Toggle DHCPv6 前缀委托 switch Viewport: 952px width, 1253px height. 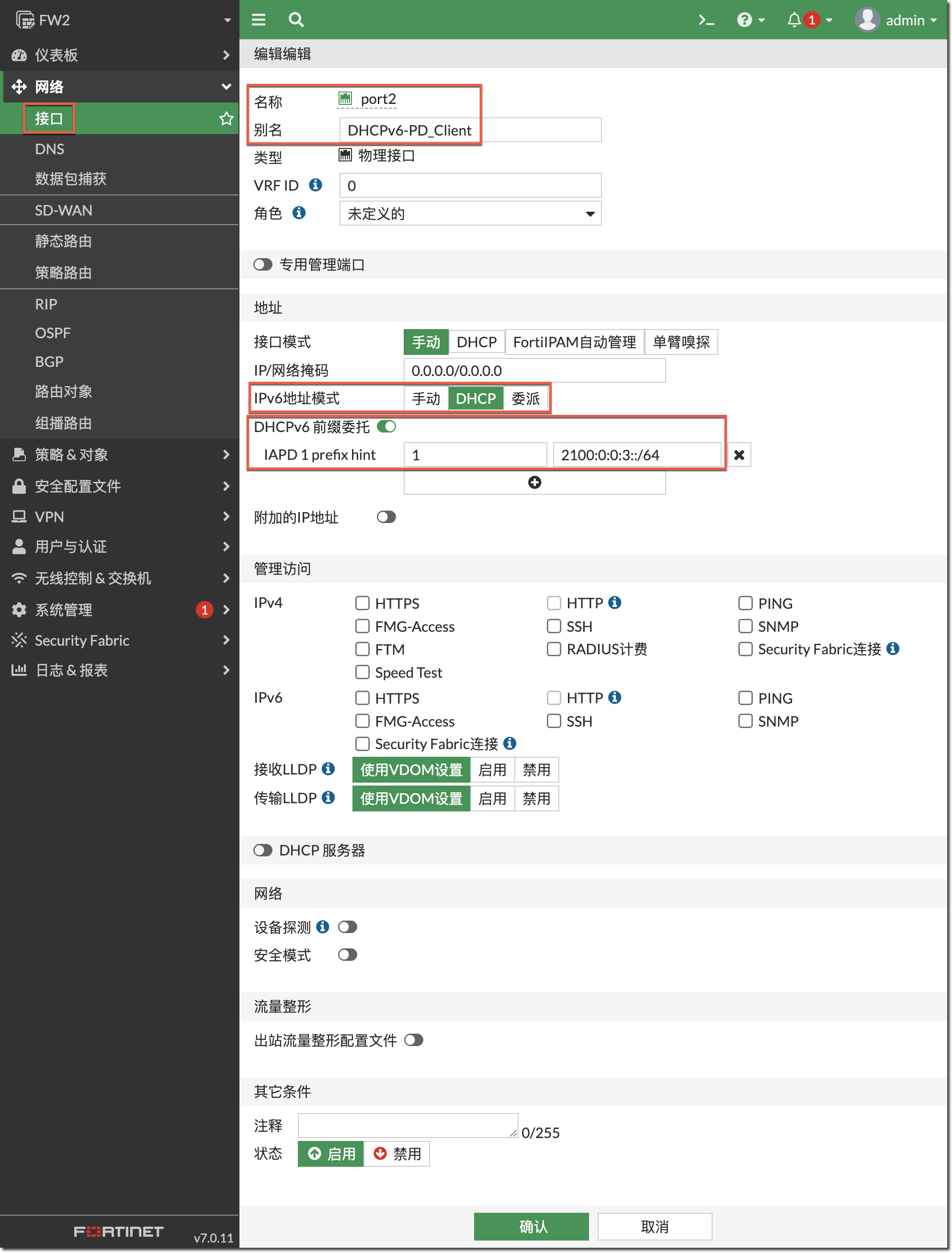386,426
